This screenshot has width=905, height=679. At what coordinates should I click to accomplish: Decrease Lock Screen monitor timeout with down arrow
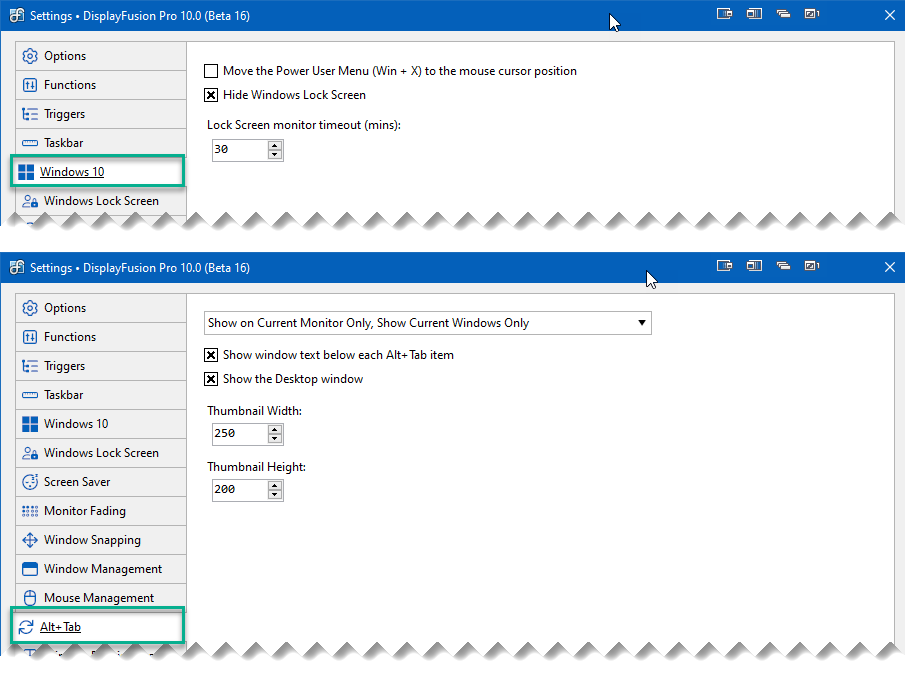pyautogui.click(x=275, y=154)
